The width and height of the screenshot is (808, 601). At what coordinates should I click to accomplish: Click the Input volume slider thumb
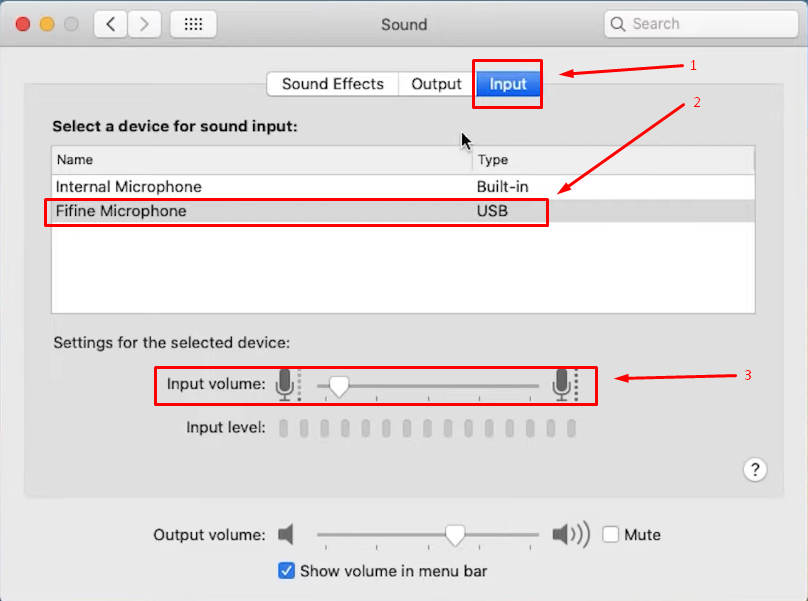339,386
